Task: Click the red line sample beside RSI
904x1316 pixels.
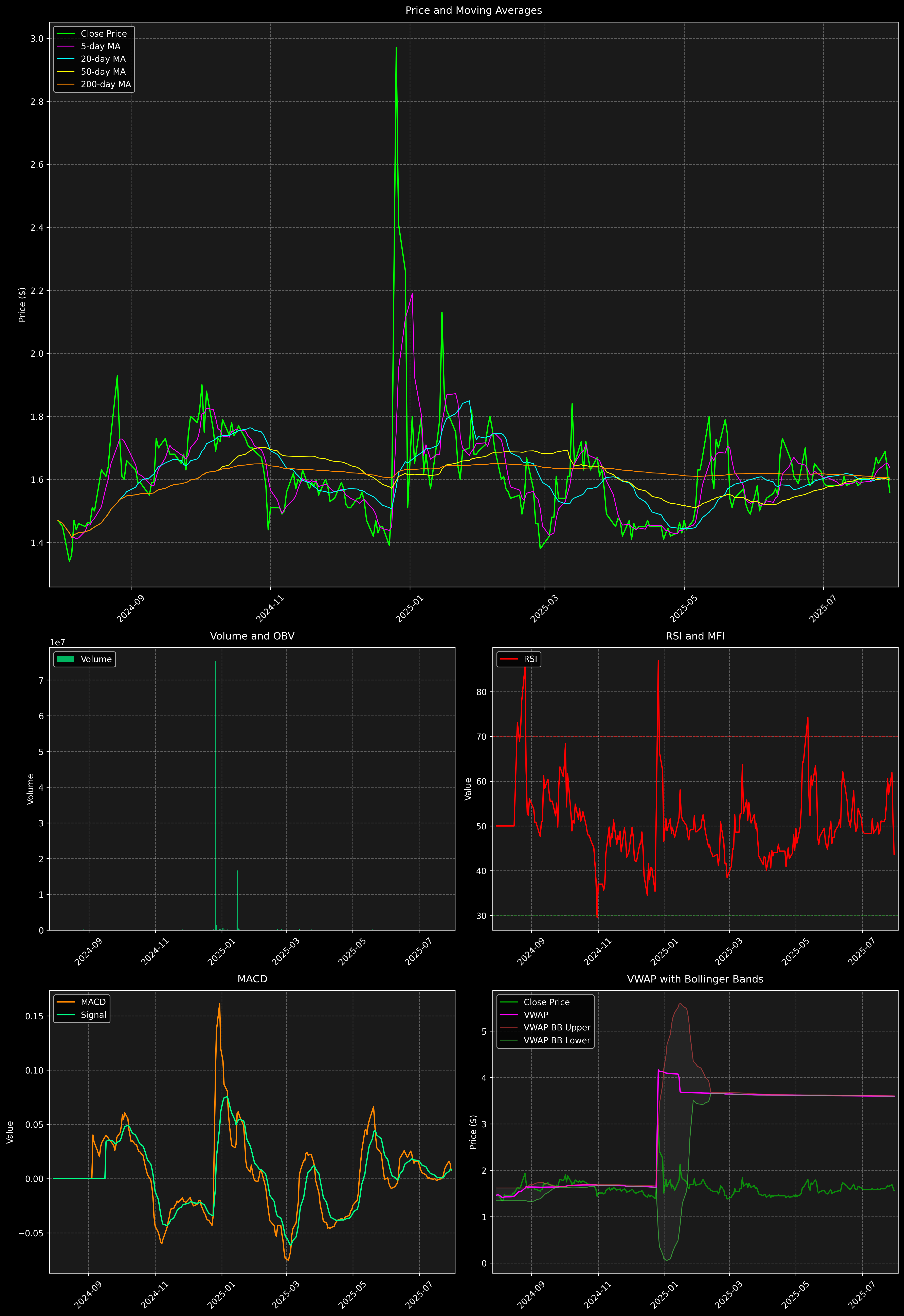Action: pos(509,659)
